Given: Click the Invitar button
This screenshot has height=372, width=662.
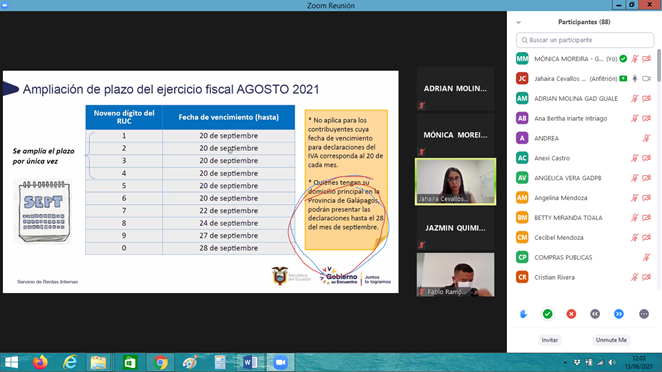Looking at the screenshot, I should point(550,340).
